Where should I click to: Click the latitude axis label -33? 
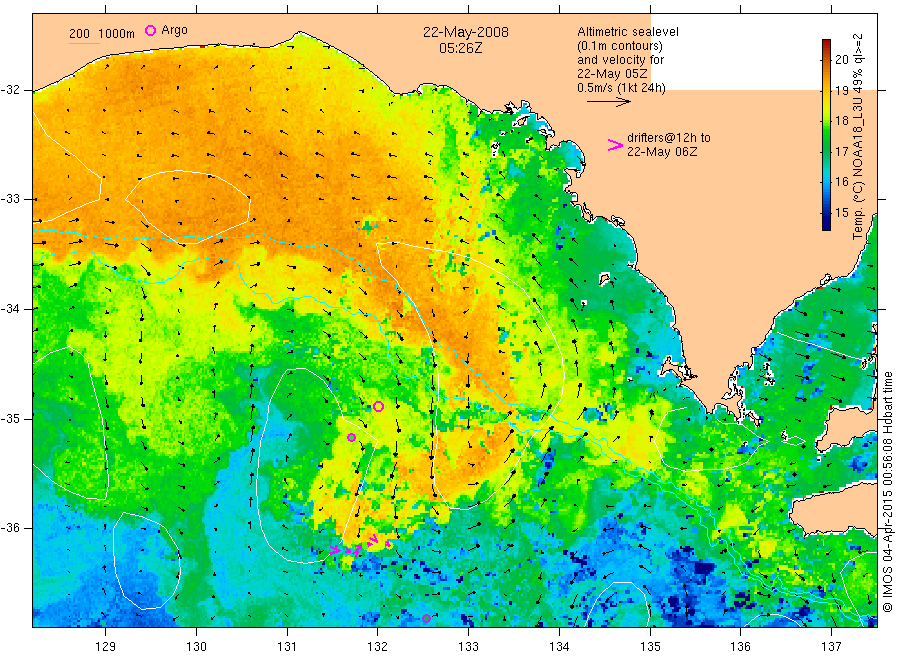(x=10, y=199)
